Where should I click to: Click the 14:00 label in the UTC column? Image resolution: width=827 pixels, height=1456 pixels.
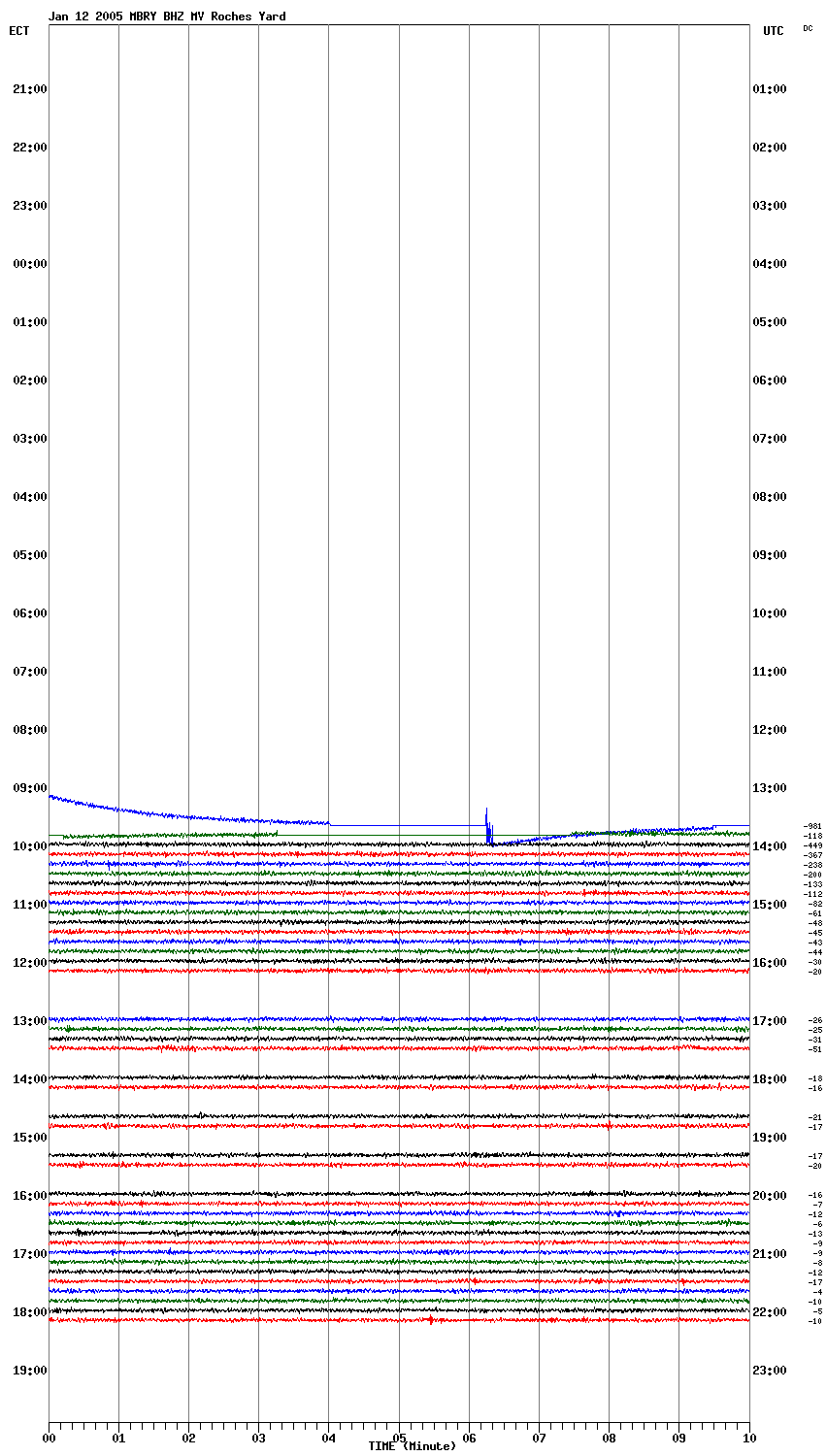click(770, 846)
